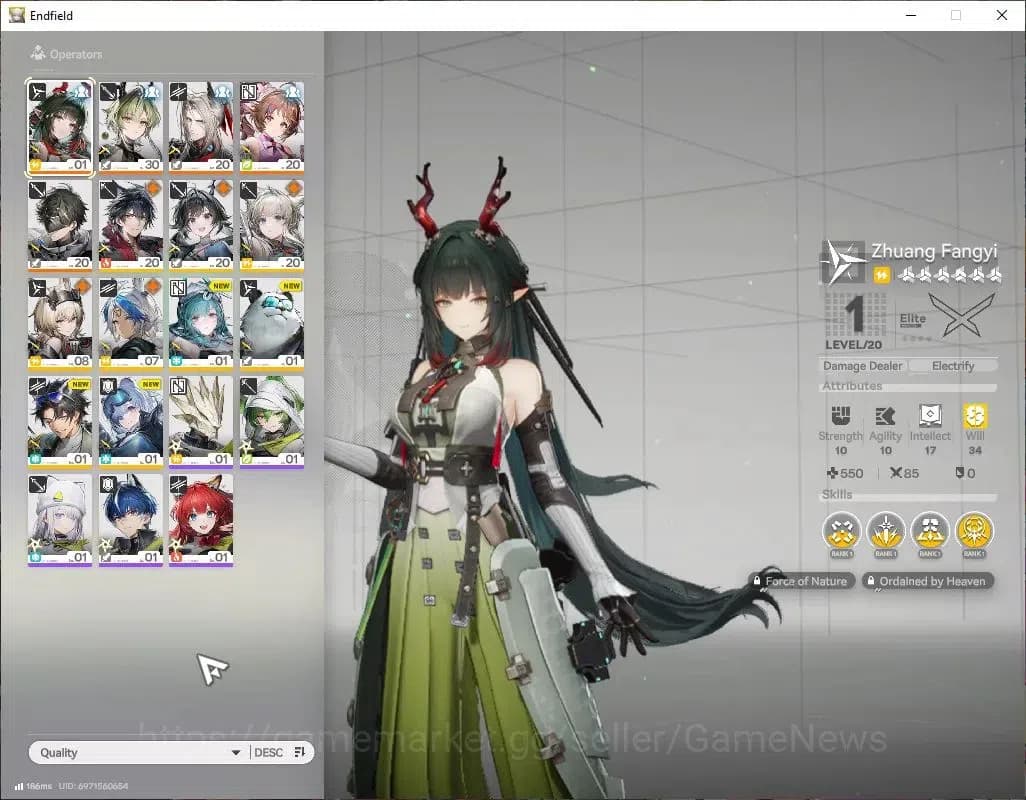The image size is (1026, 800).
Task: Pick the red-haired operator card
Action: point(201,520)
